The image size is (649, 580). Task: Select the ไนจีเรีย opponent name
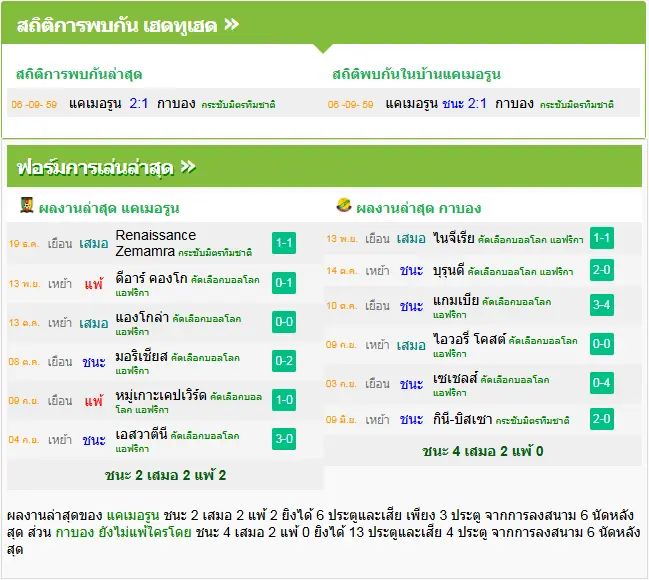click(x=454, y=238)
